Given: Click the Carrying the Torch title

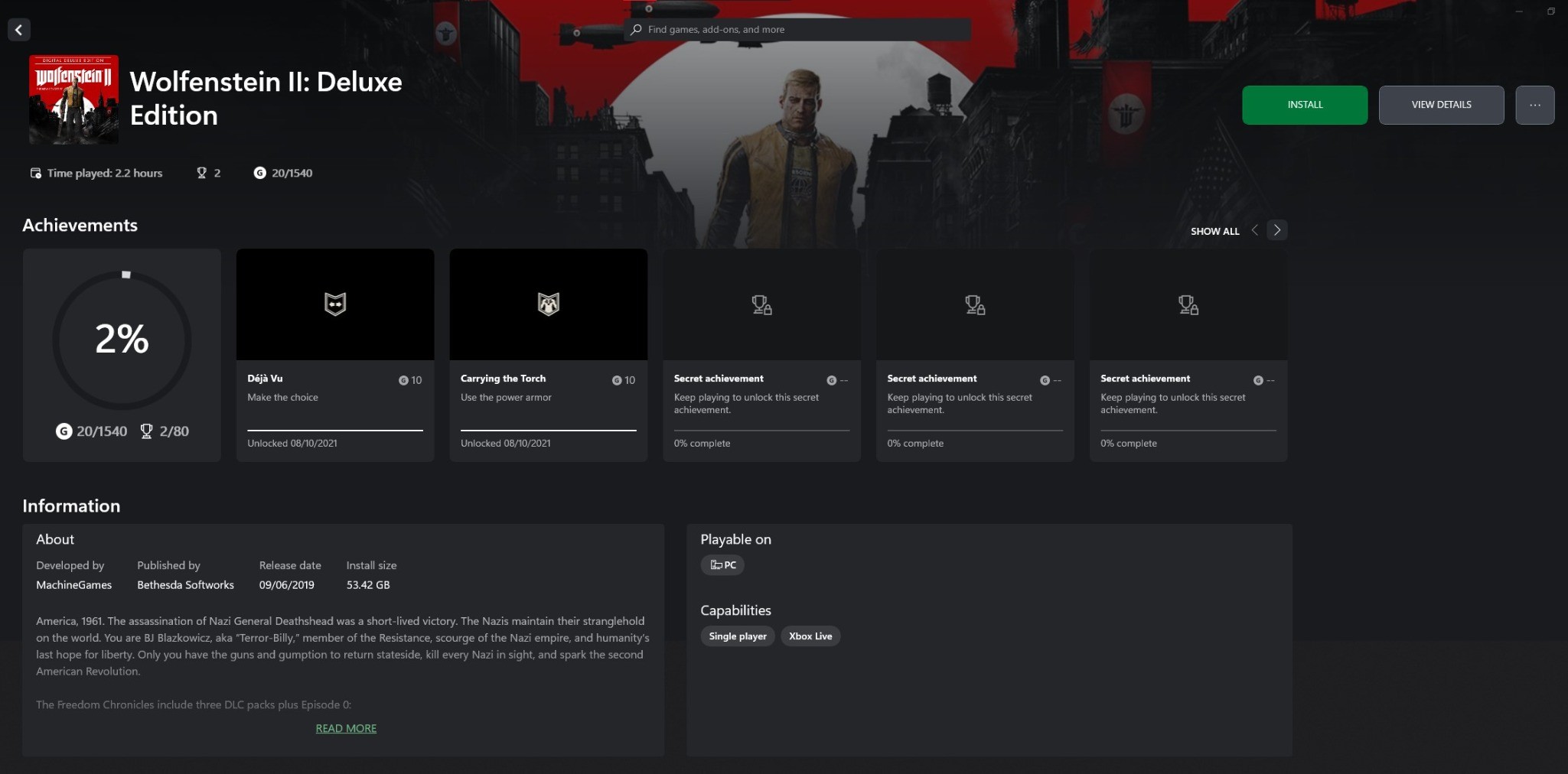Looking at the screenshot, I should point(503,379).
